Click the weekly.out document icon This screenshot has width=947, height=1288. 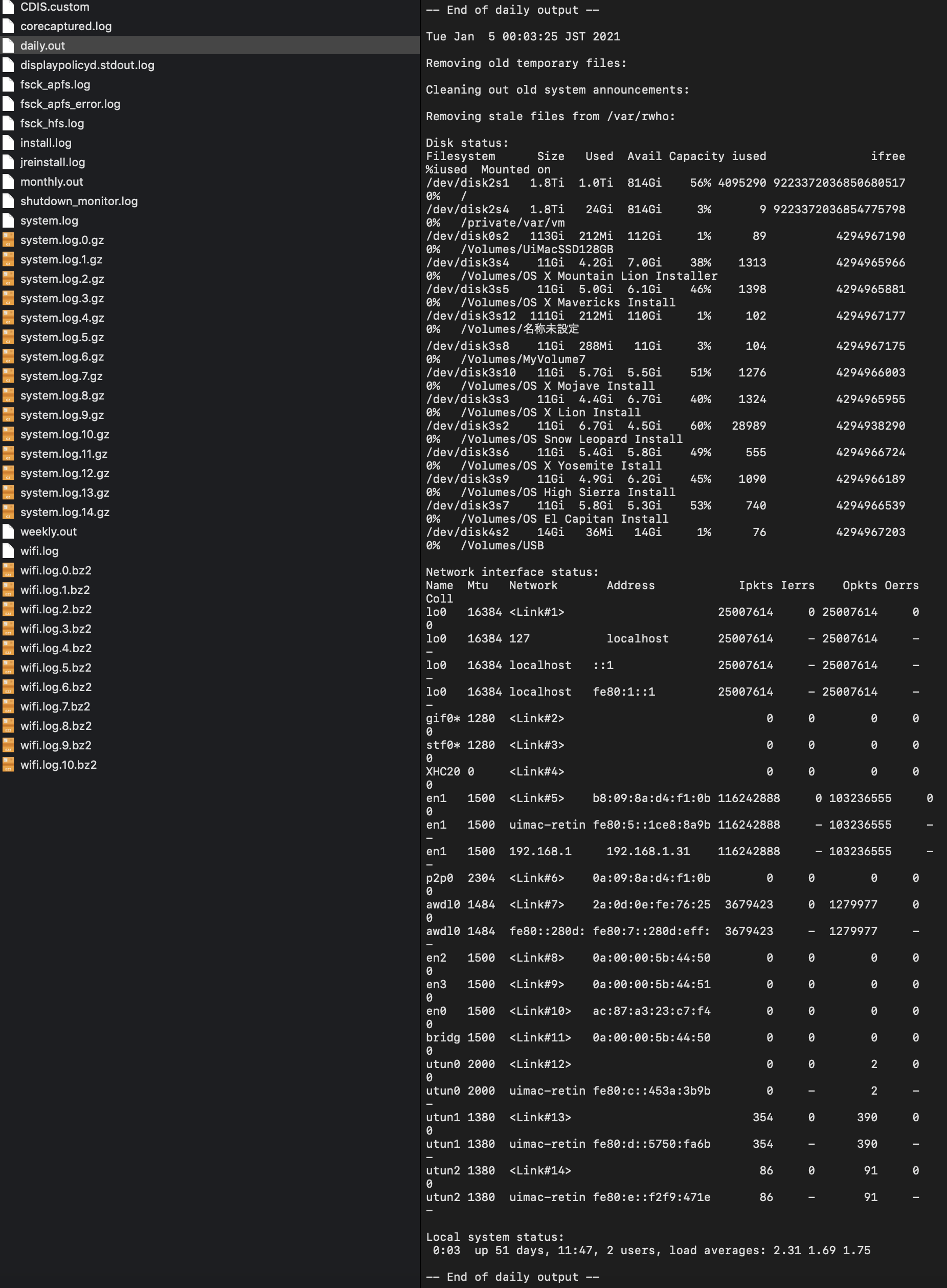(8, 531)
